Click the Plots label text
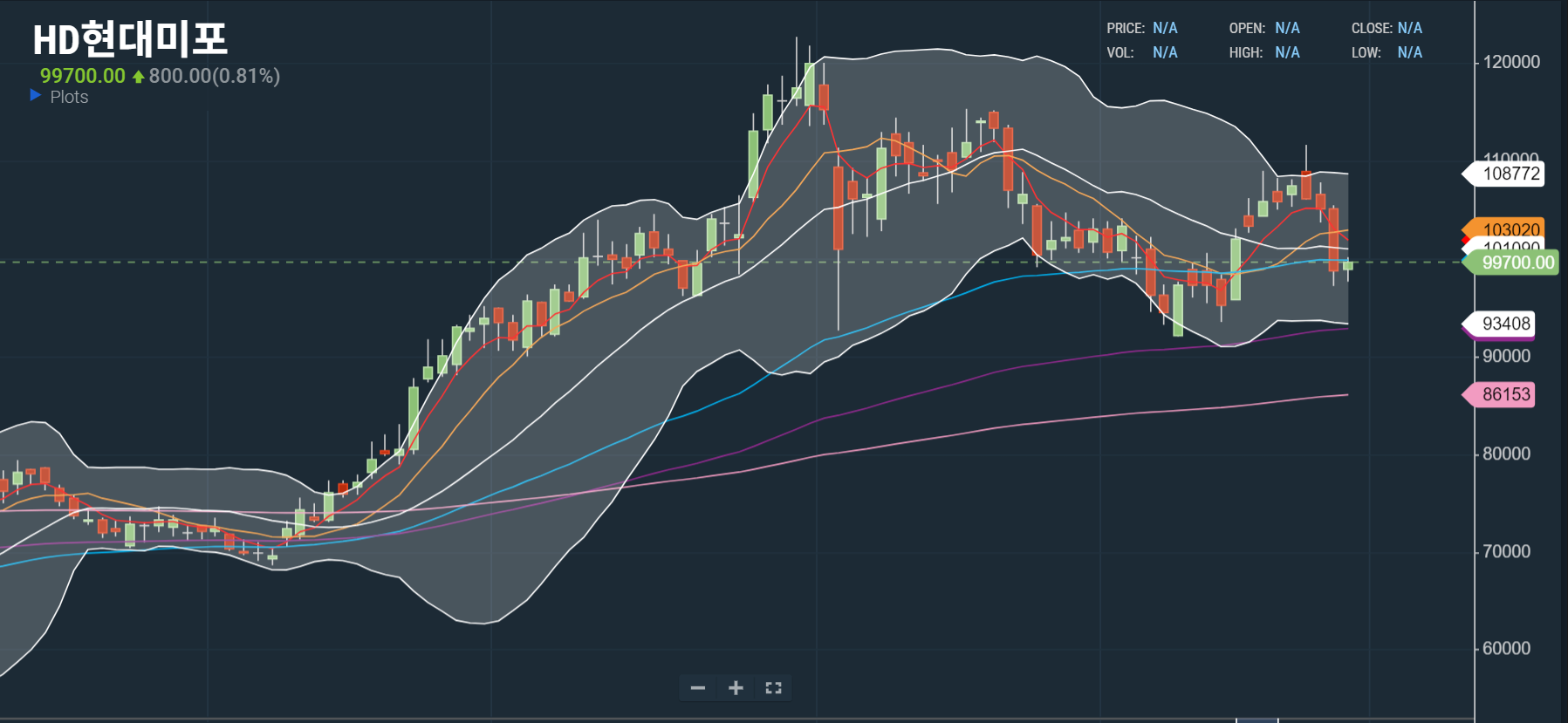The height and width of the screenshot is (723, 1568). tap(69, 97)
